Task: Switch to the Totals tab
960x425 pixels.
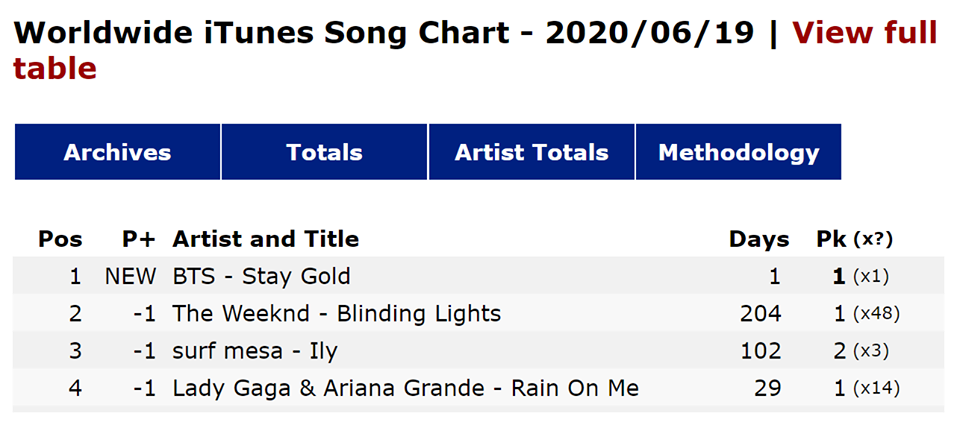Action: tap(324, 153)
